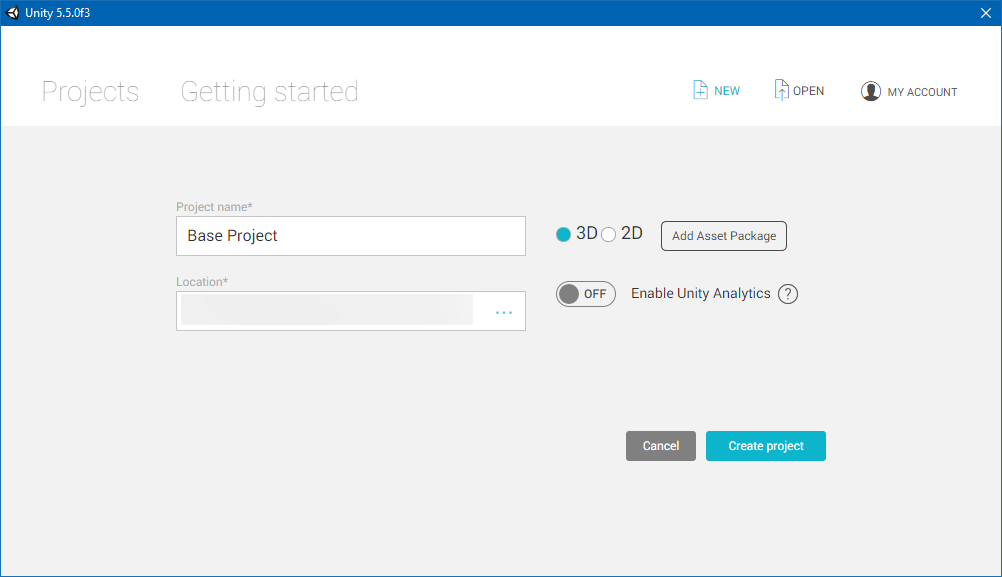Click inside the Project name field
The height and width of the screenshot is (577, 1002).
[350, 235]
